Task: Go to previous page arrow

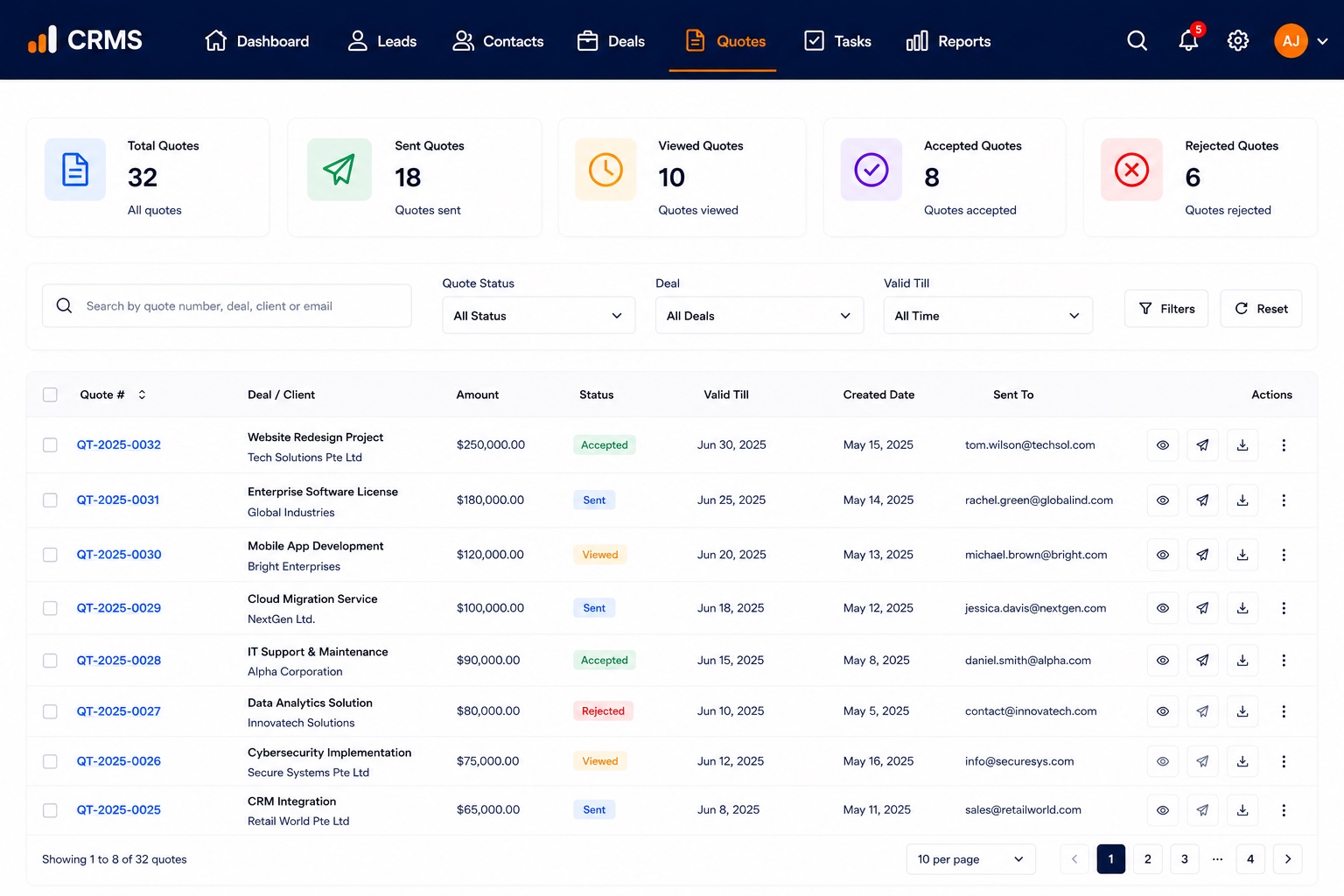Action: point(1074,859)
